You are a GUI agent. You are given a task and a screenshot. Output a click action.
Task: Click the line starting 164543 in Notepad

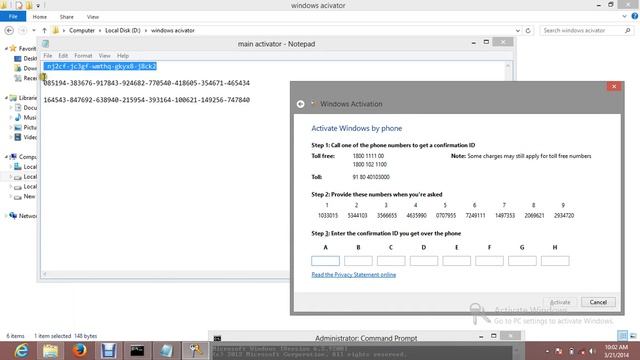(147, 100)
